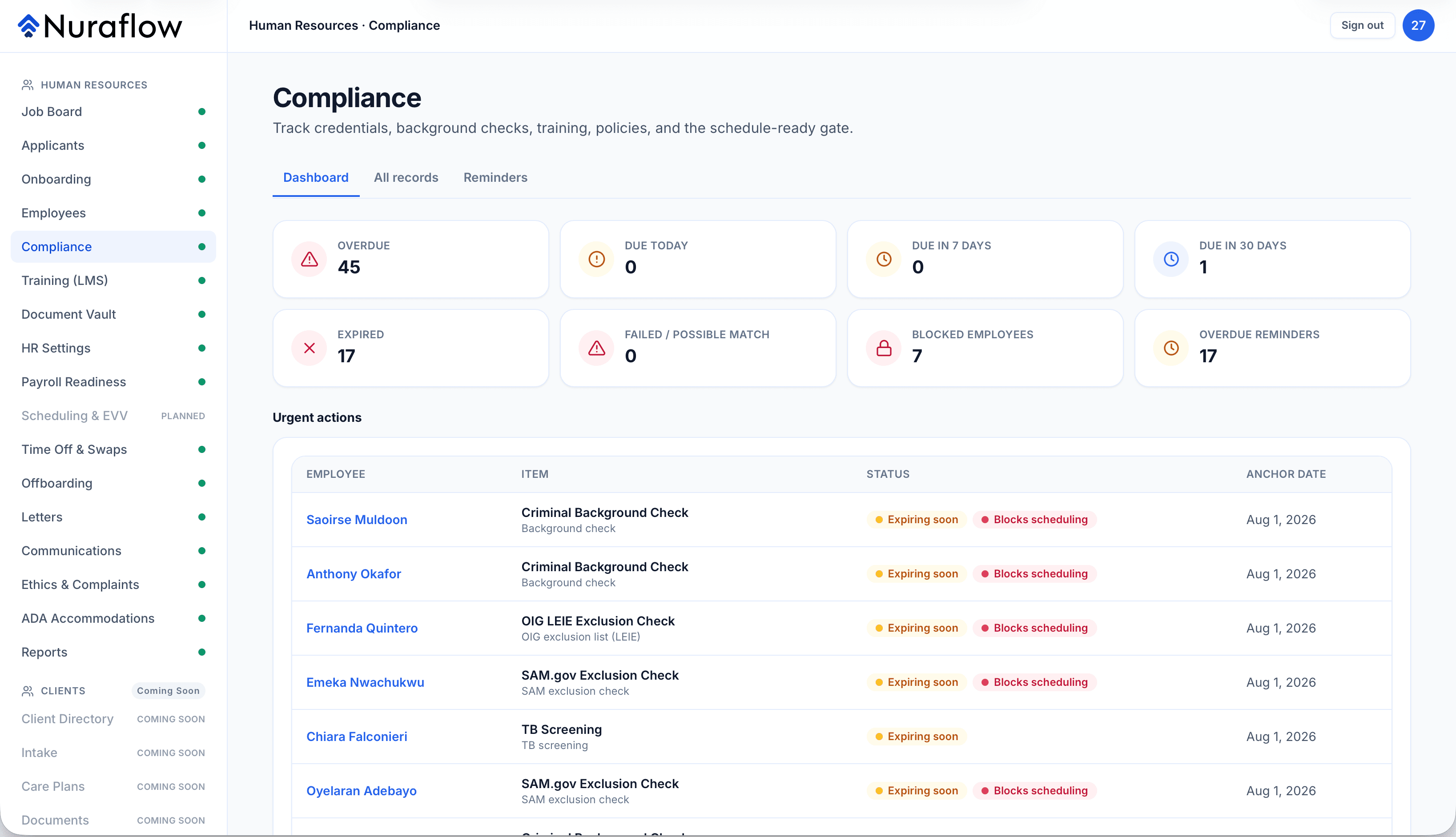Open Payroll Readiness page
Image resolution: width=1456 pixels, height=837 pixels.
[x=113, y=382]
